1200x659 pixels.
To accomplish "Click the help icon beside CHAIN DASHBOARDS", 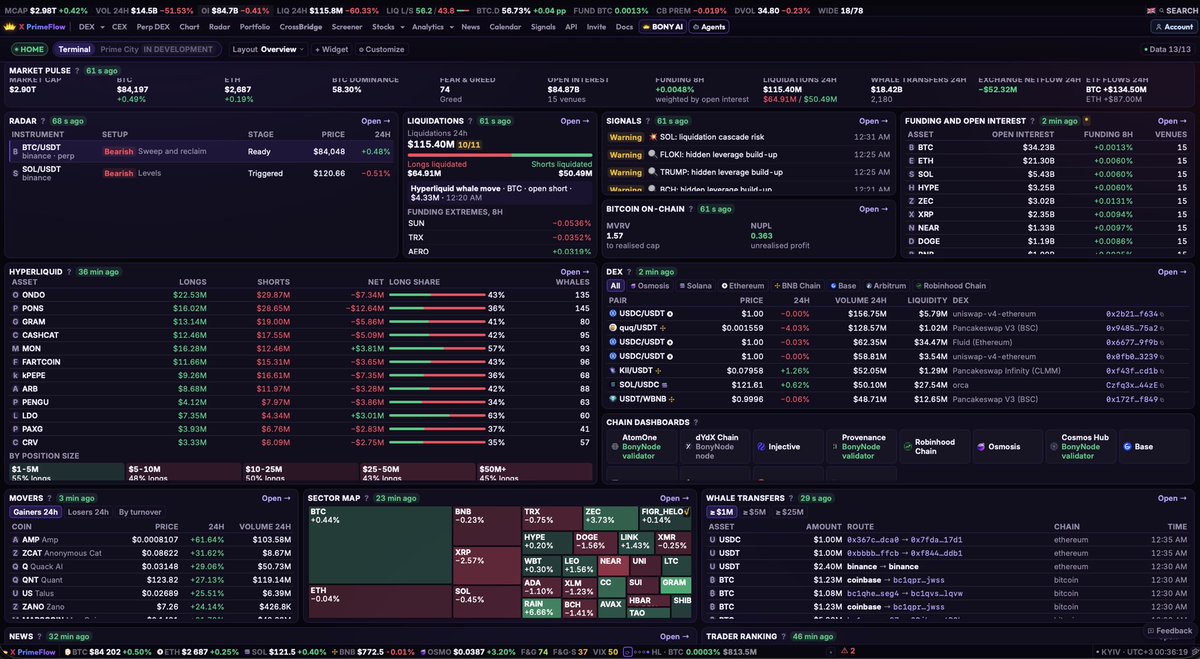I will [x=696, y=422].
